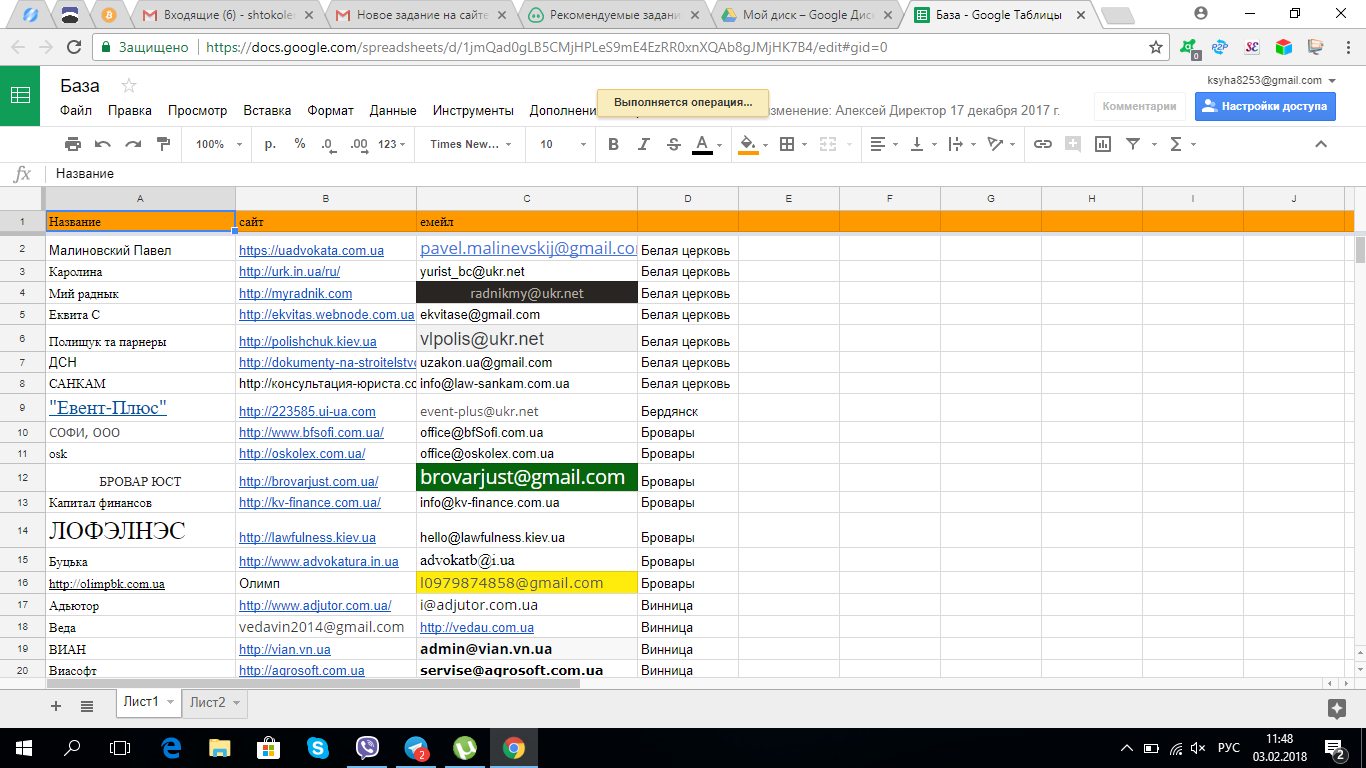Toggle the filter on the sheet
The width and height of the screenshot is (1366, 768).
click(1133, 144)
